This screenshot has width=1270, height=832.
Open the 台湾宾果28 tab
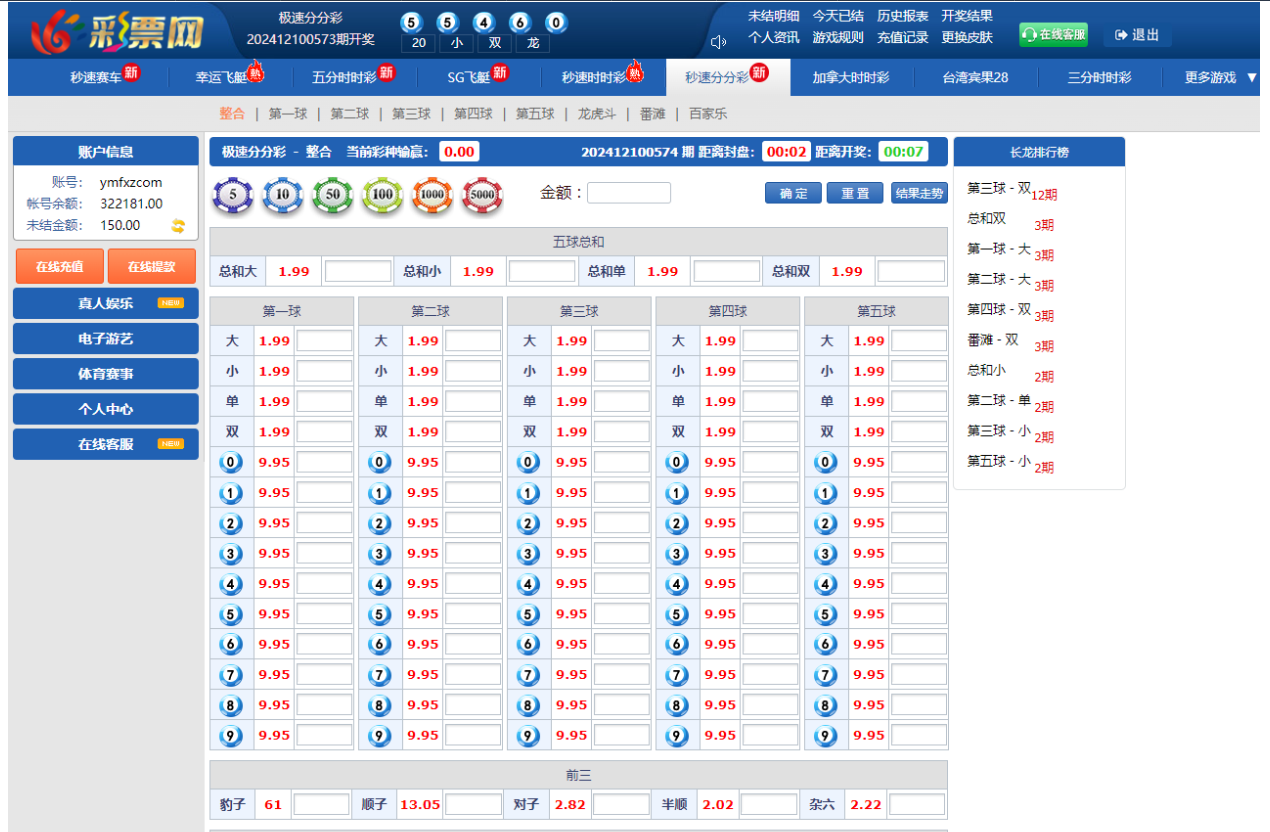(975, 77)
